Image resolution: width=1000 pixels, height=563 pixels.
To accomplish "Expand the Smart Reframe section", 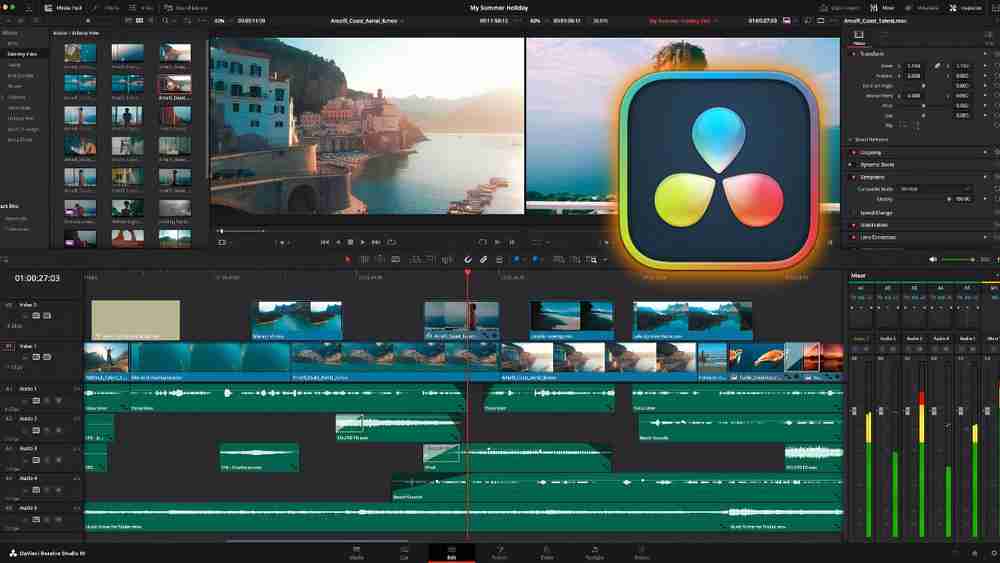I will [871, 140].
